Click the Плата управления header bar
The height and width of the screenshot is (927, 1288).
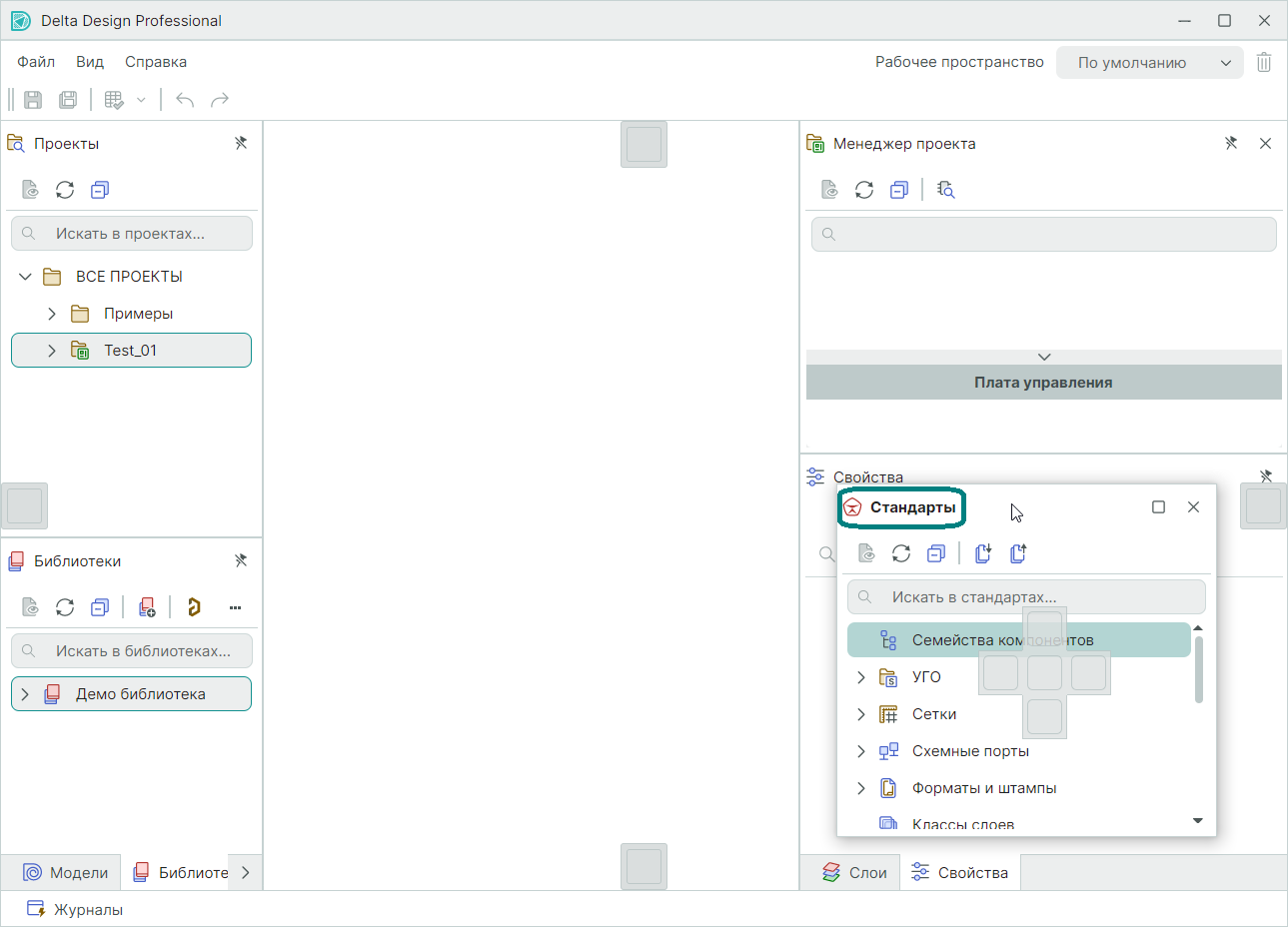pyautogui.click(x=1043, y=383)
